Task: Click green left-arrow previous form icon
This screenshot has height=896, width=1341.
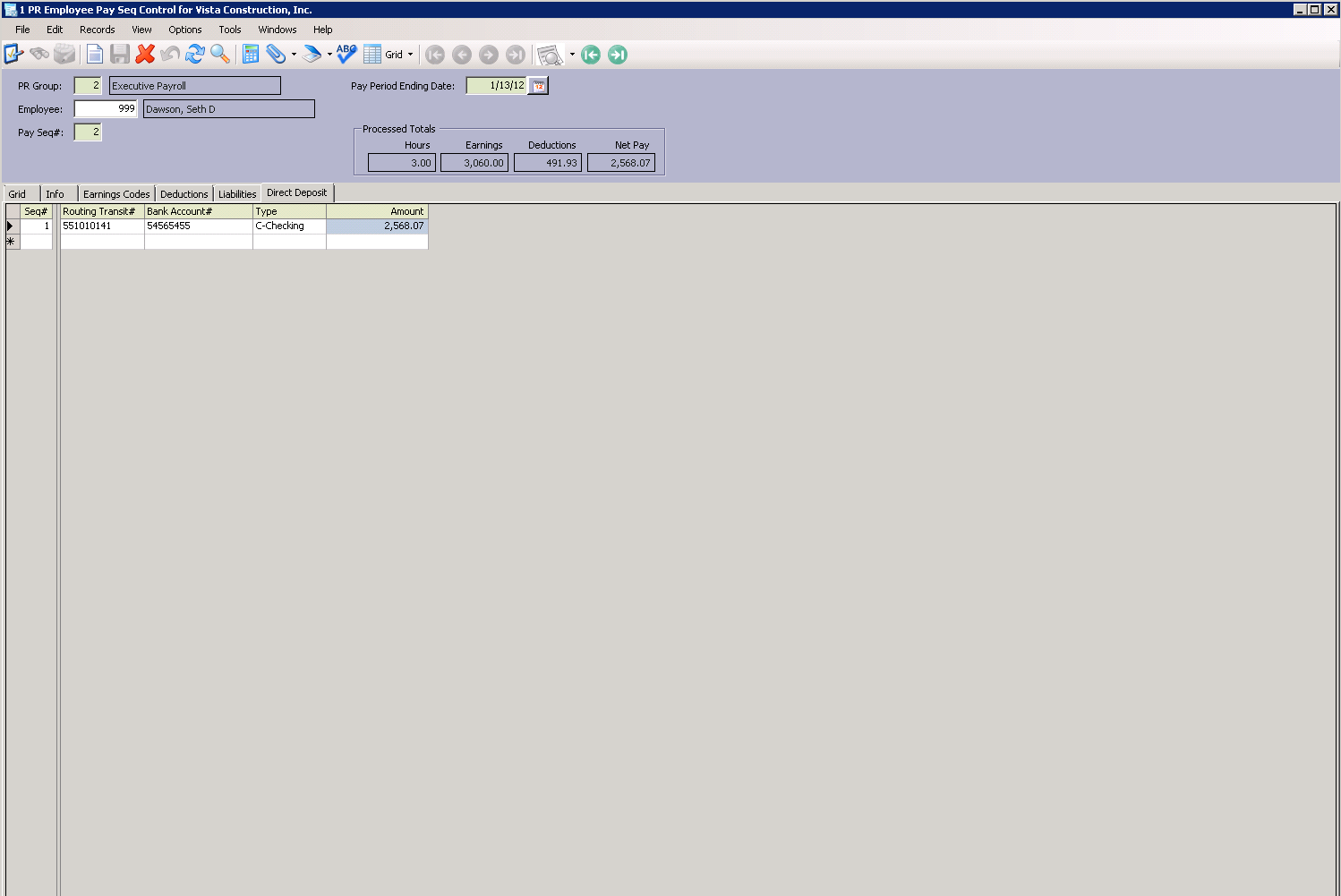Action: pos(591,55)
